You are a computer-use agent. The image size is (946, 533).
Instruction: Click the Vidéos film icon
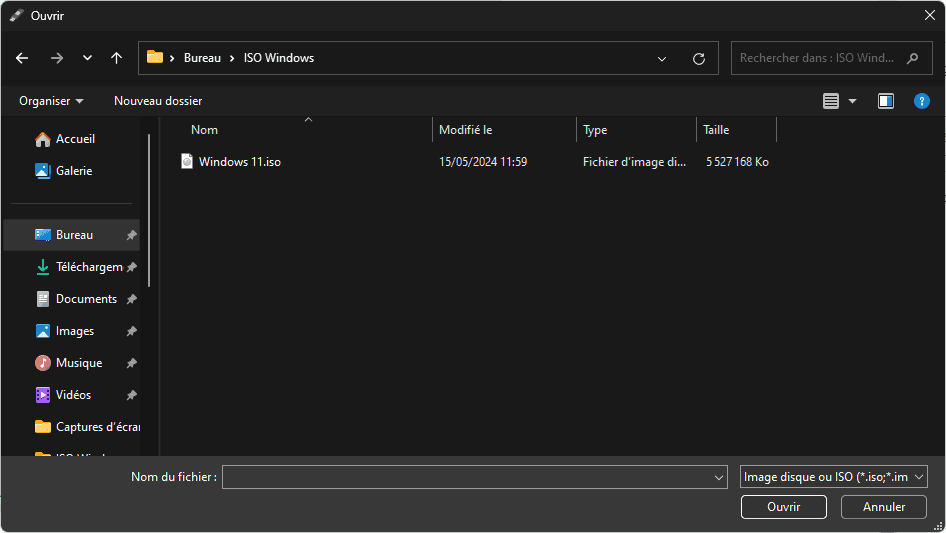point(43,395)
